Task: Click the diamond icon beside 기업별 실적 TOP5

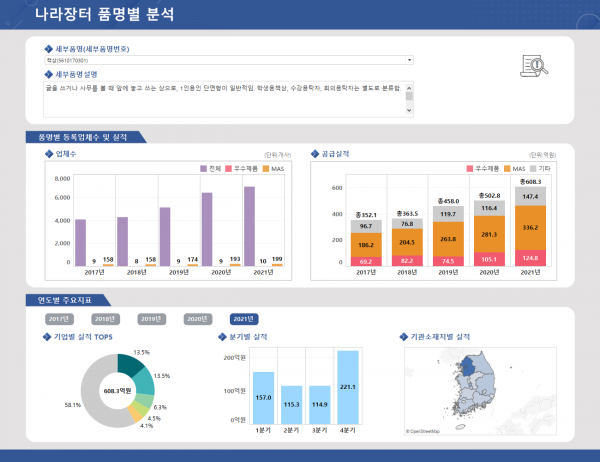Action: click(48, 337)
